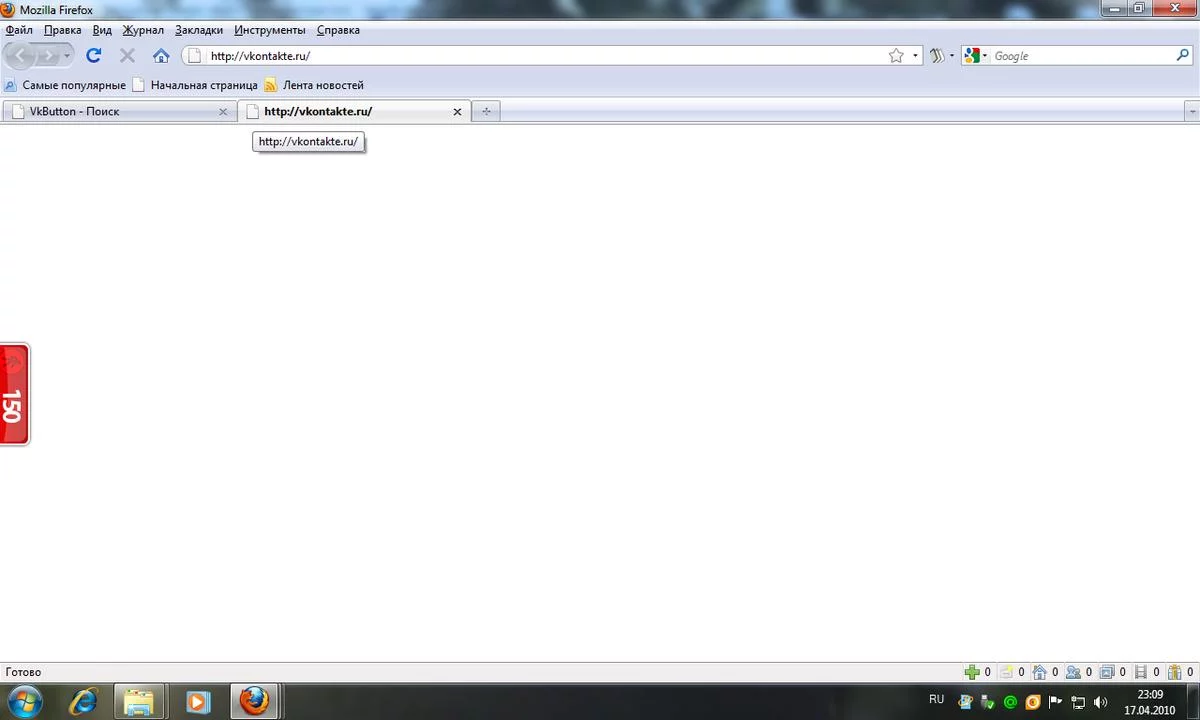Open Windows Explorer folder on the taskbar
Viewport: 1200px width, 720px height.
click(x=139, y=702)
